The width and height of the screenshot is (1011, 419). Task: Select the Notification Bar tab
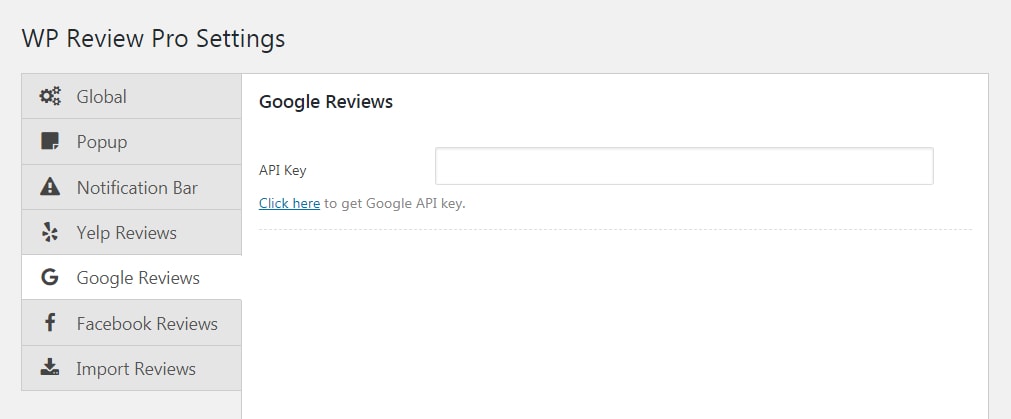click(132, 187)
